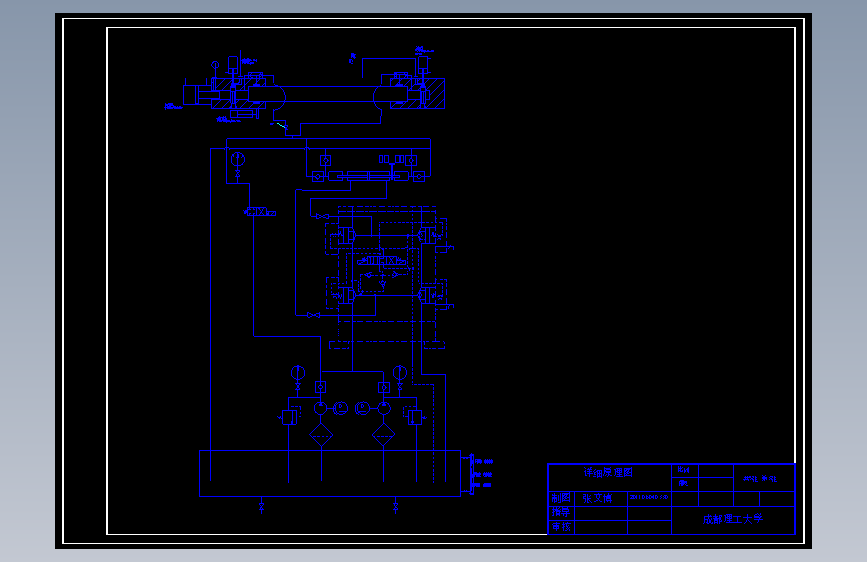Click the "比例" scale label cell
The height and width of the screenshot is (562, 867).
[684, 470]
